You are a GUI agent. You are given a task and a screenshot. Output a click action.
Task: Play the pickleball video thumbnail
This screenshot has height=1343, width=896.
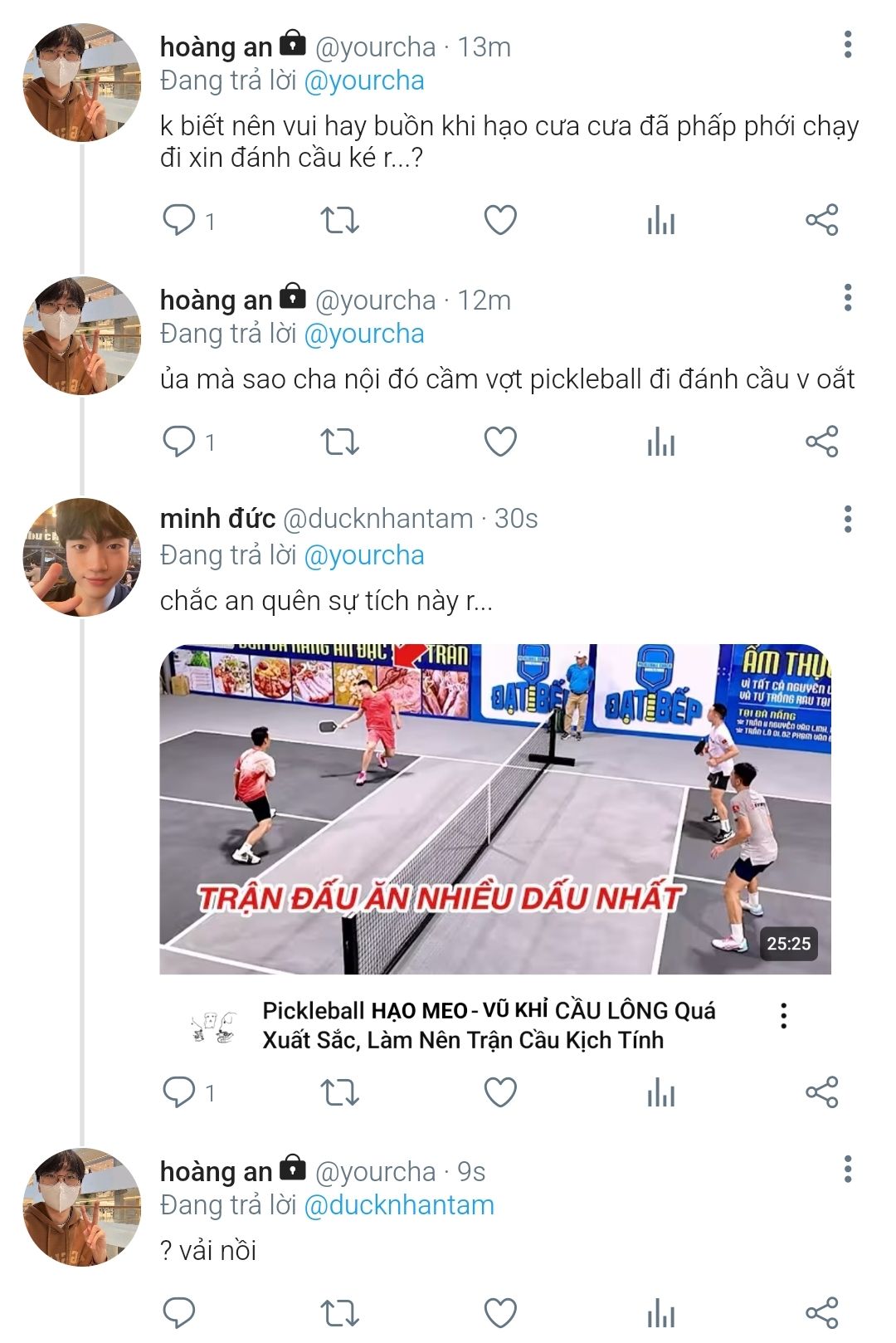(x=495, y=808)
